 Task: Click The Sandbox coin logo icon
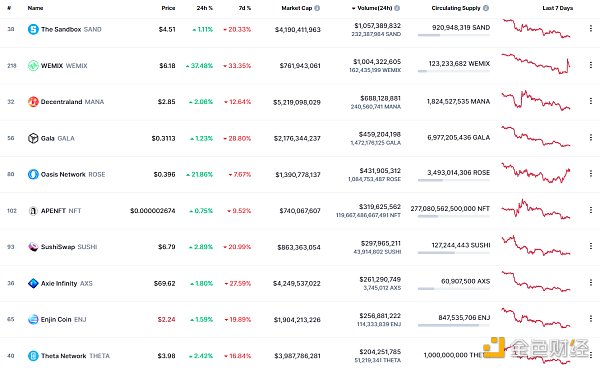click(33, 29)
